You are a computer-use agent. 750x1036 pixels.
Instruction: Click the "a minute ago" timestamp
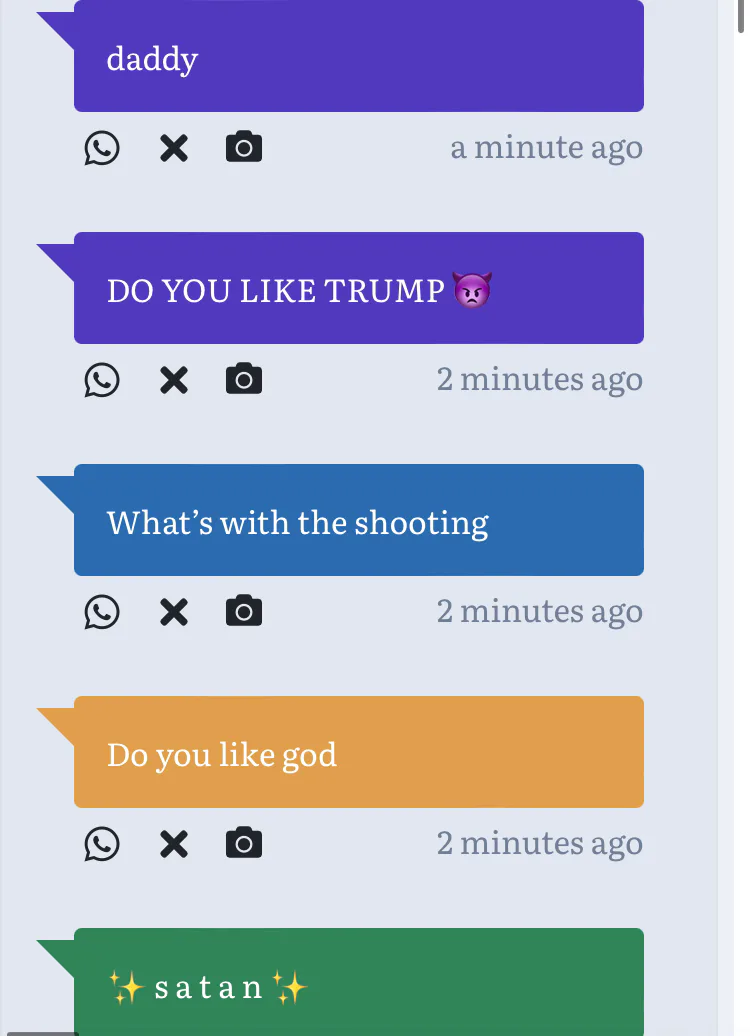click(x=546, y=148)
